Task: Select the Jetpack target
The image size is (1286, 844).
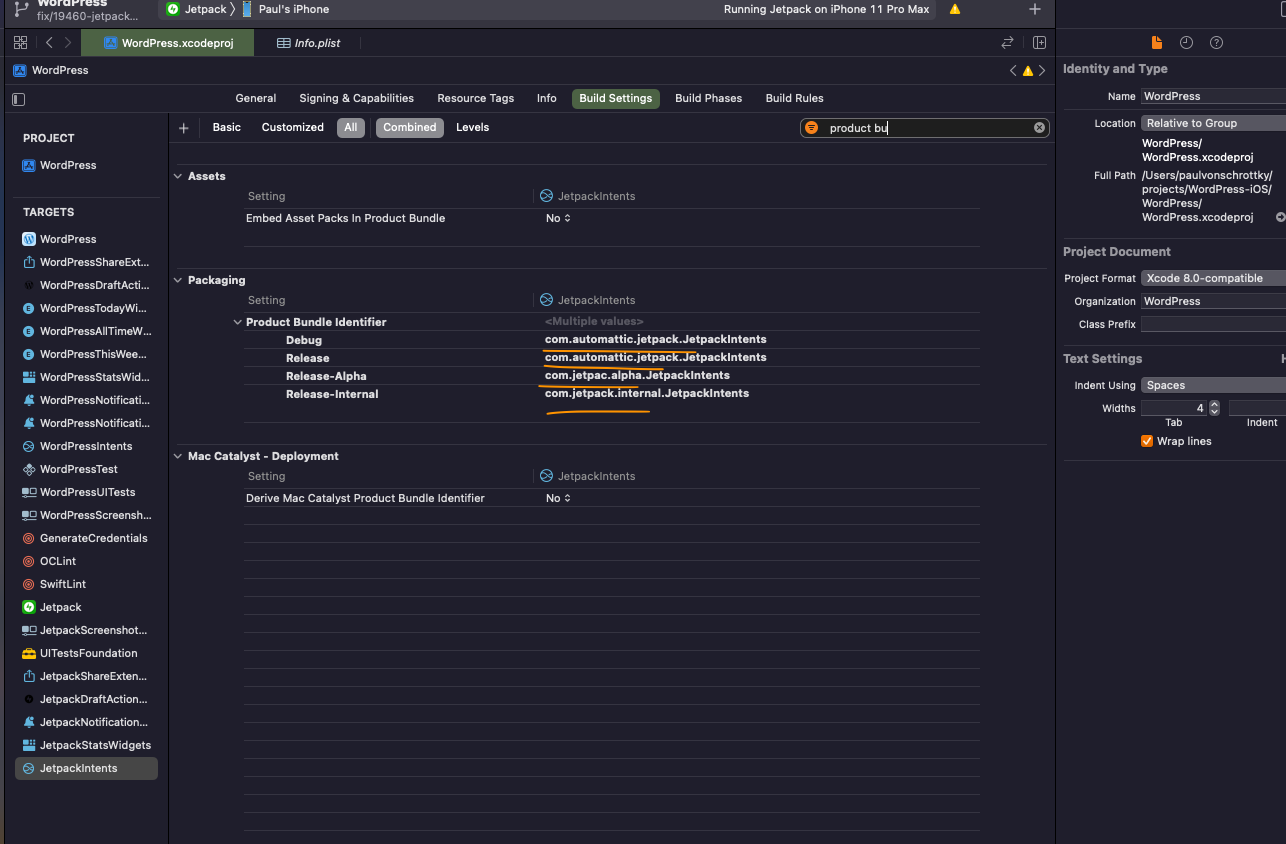Action: pyautogui.click(x=61, y=607)
